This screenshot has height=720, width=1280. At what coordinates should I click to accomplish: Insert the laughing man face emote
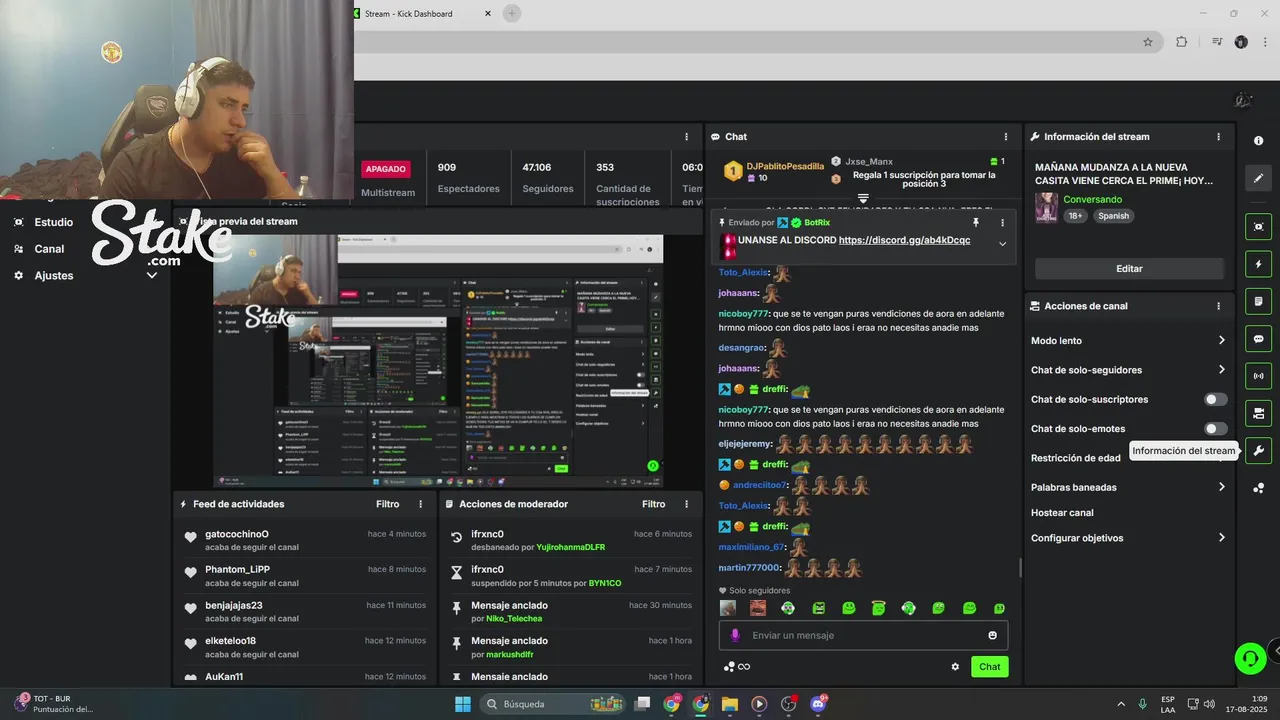[758, 608]
